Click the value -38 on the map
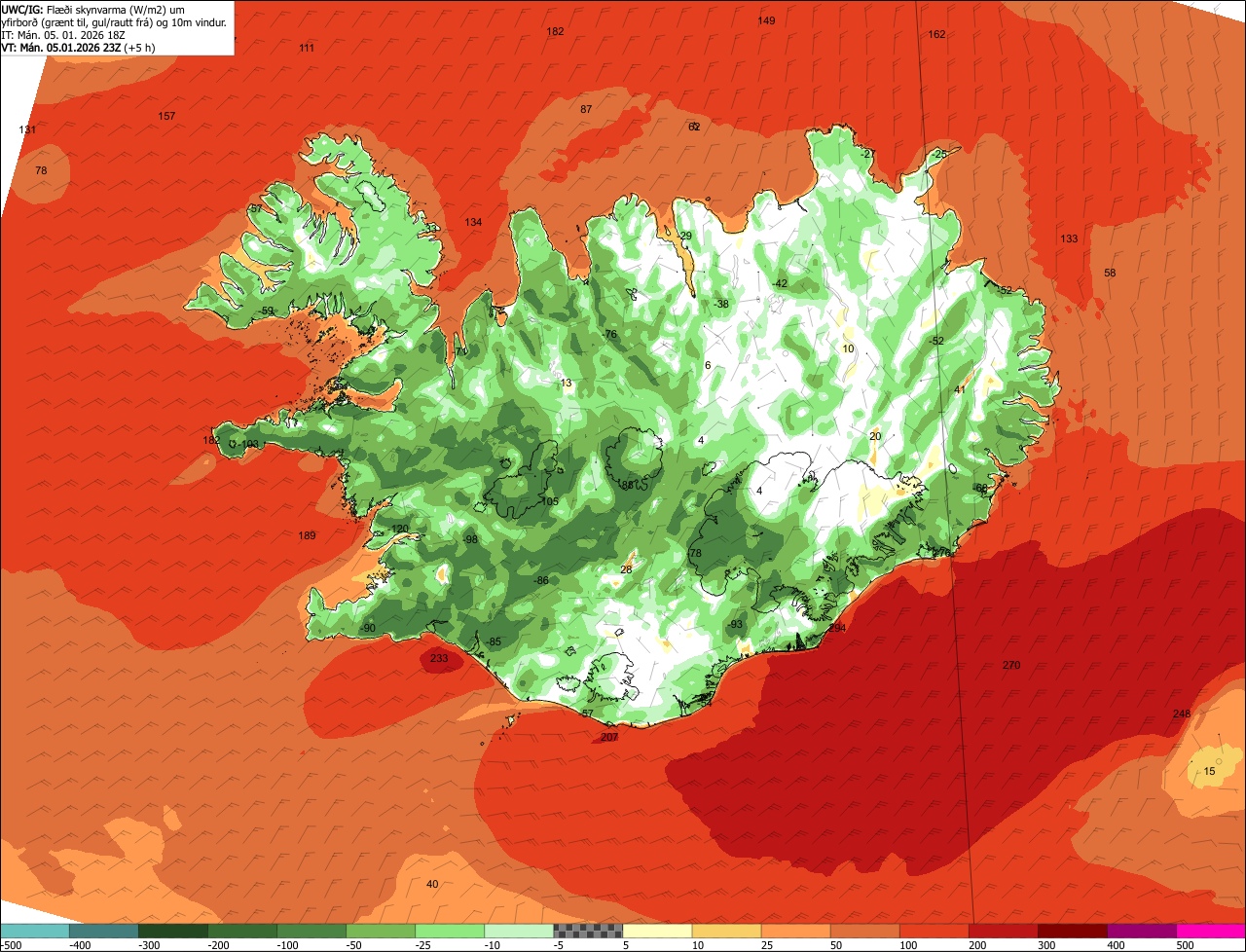1246x952 pixels. pyautogui.click(x=721, y=304)
